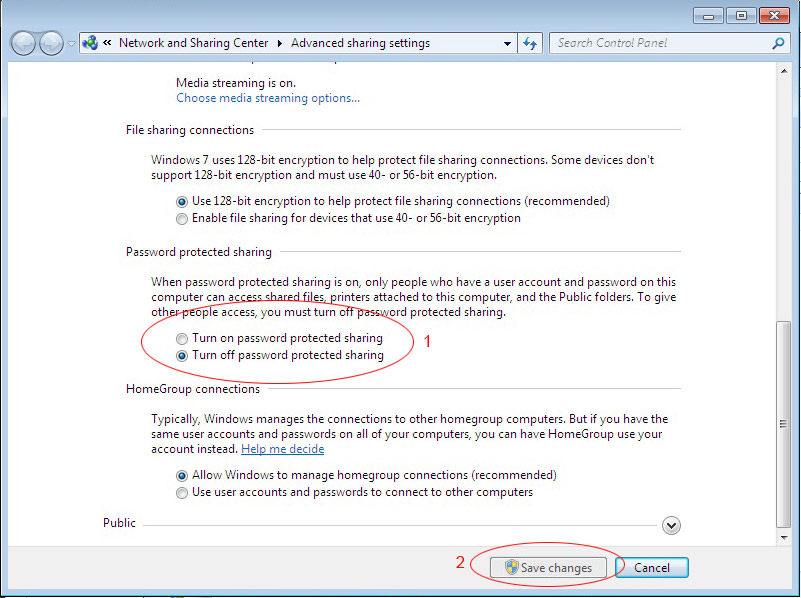801x598 pixels.
Task: Click the vertical scrollbar thumb
Action: point(784,424)
